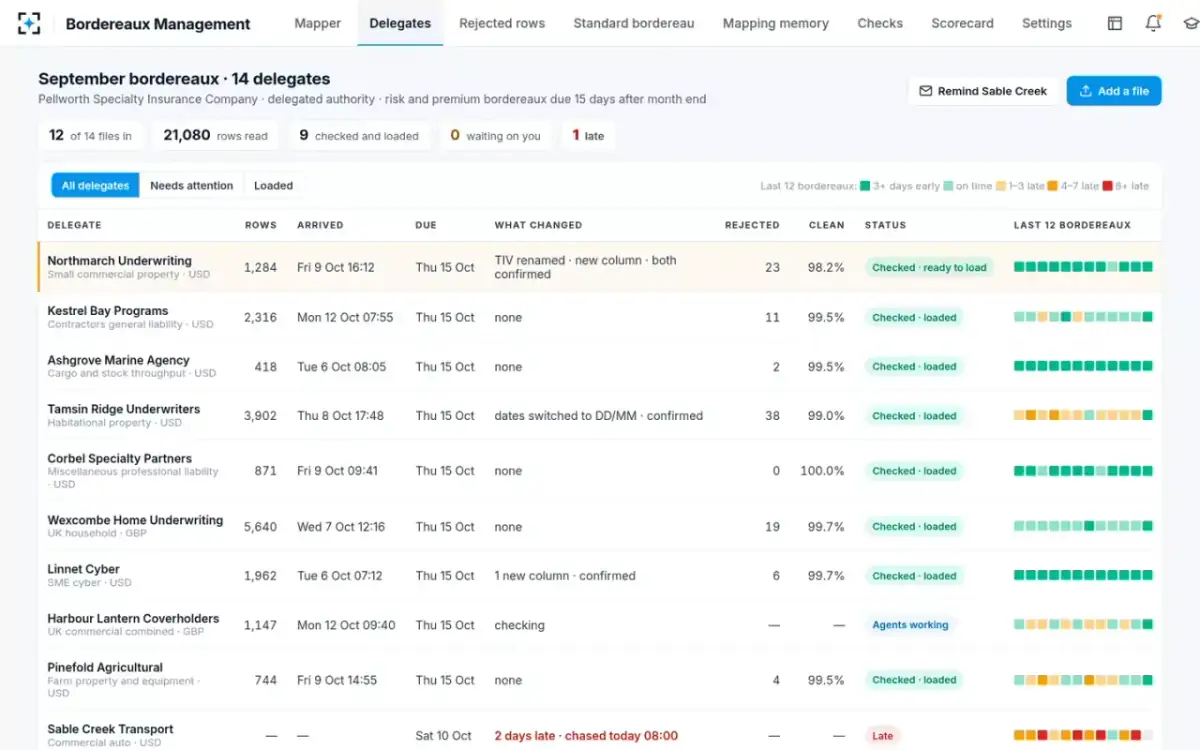Open Sable Creek Transport delegate
Screen dimensions: 1200x750
pyautogui.click(x=110, y=729)
